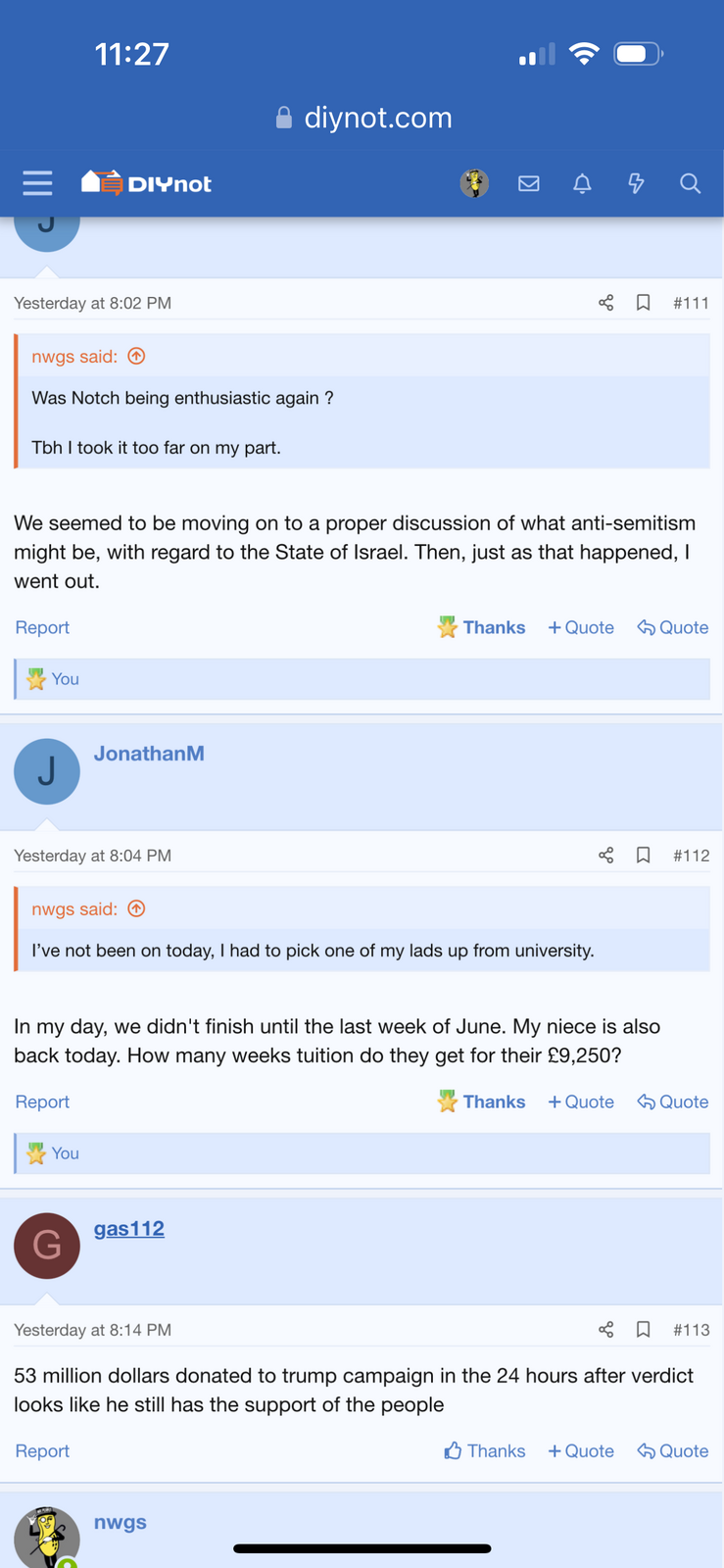Add post #111 to multi-quote
Screen dimensions: 724x1568
click(581, 628)
